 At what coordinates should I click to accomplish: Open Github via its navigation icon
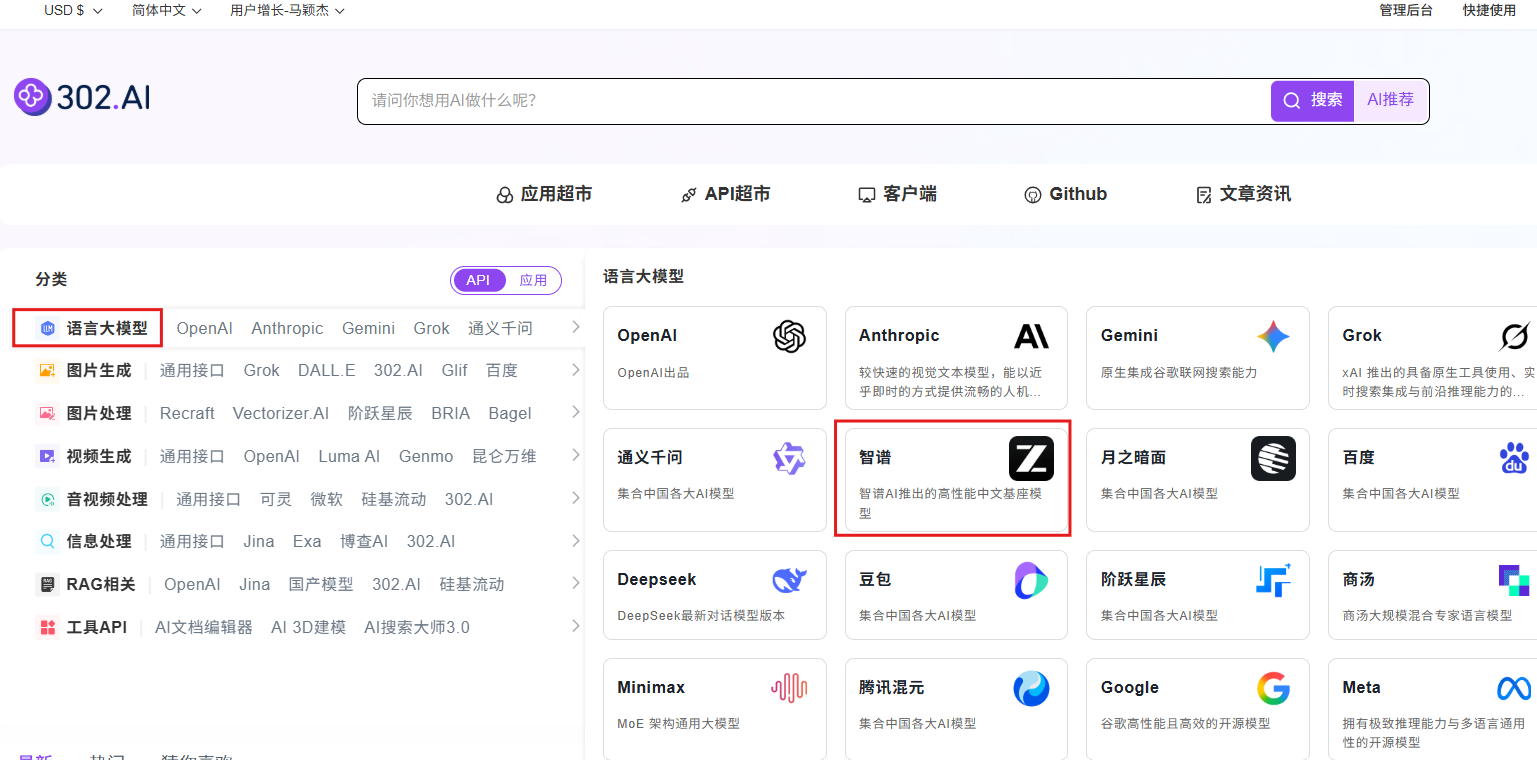click(1032, 194)
